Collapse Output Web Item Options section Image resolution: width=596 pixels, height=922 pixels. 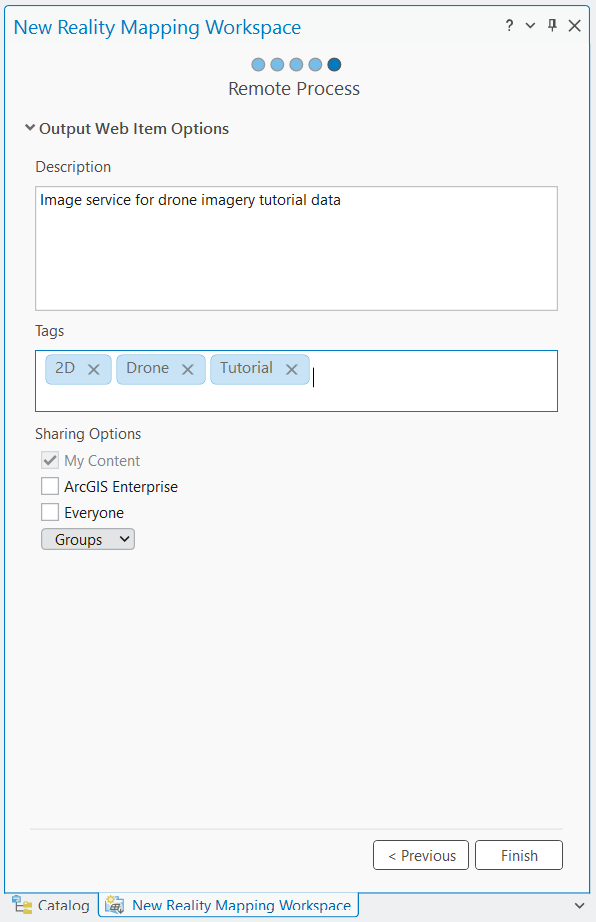[30, 128]
